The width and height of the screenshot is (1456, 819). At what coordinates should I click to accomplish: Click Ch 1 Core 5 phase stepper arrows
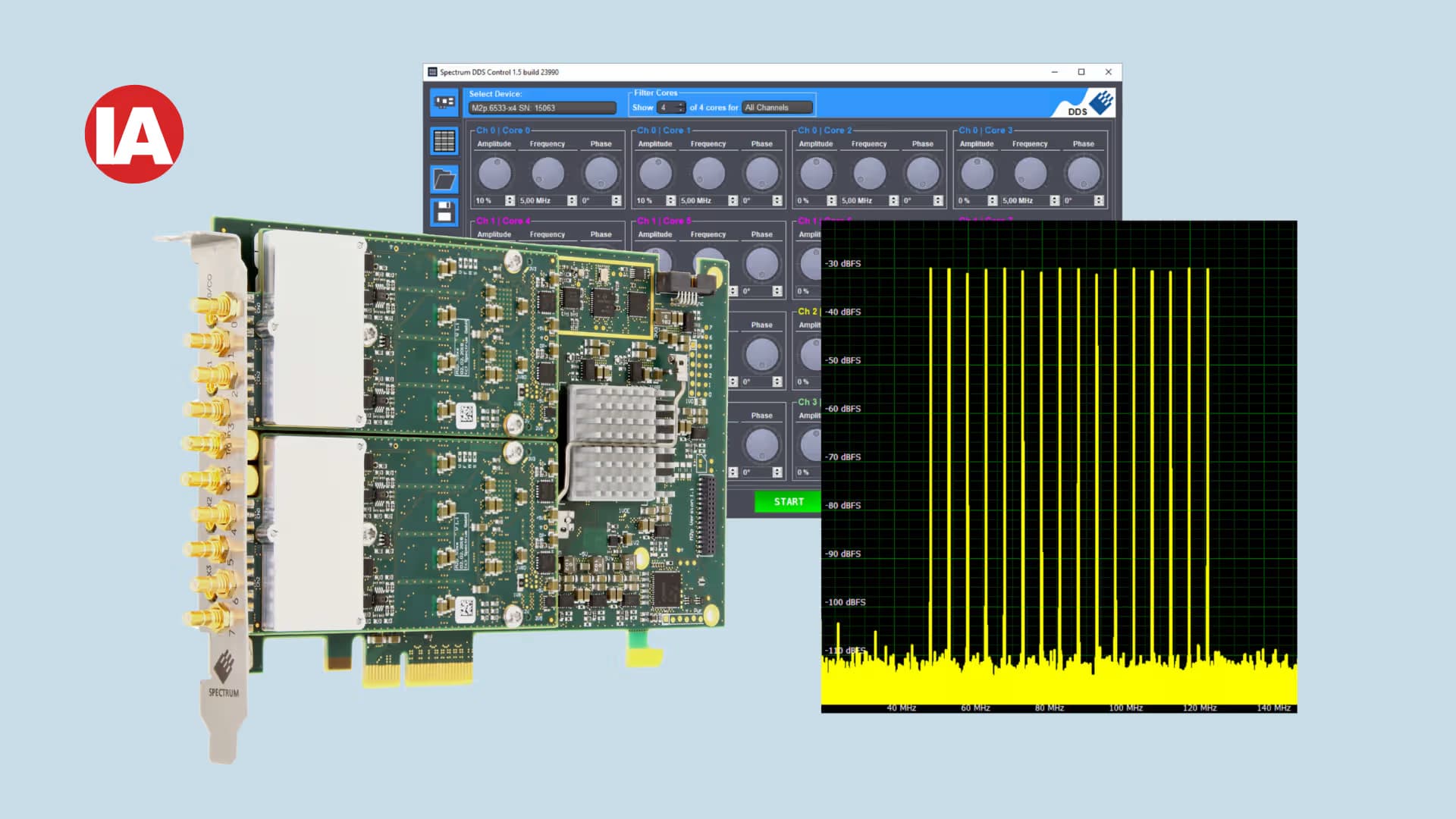pos(777,291)
